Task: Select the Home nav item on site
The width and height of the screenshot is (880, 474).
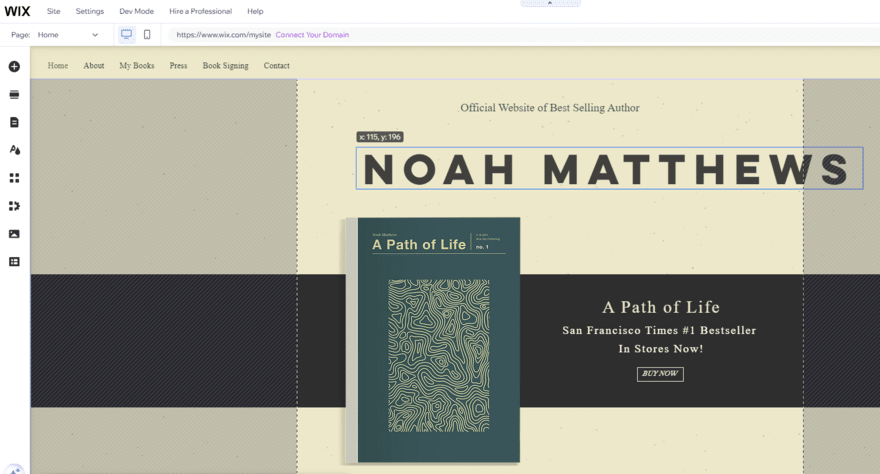Action: coord(58,66)
